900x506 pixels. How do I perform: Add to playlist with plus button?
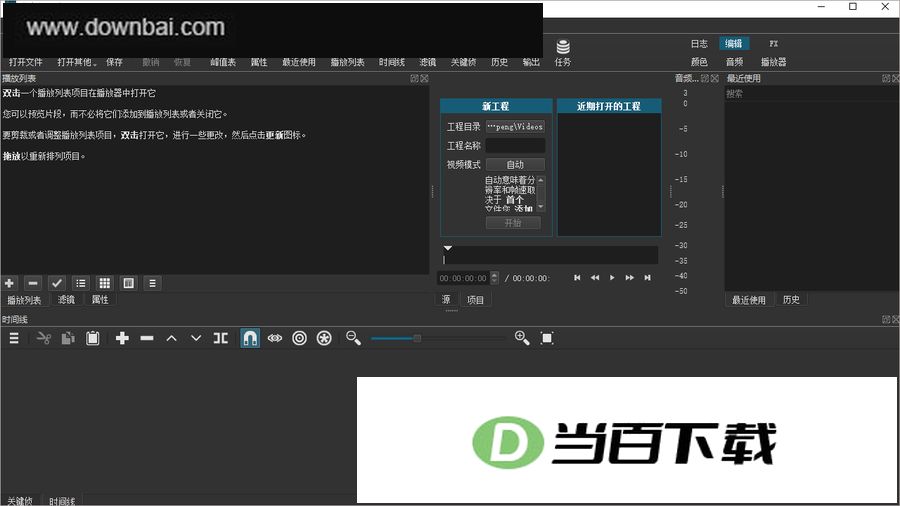(9, 283)
